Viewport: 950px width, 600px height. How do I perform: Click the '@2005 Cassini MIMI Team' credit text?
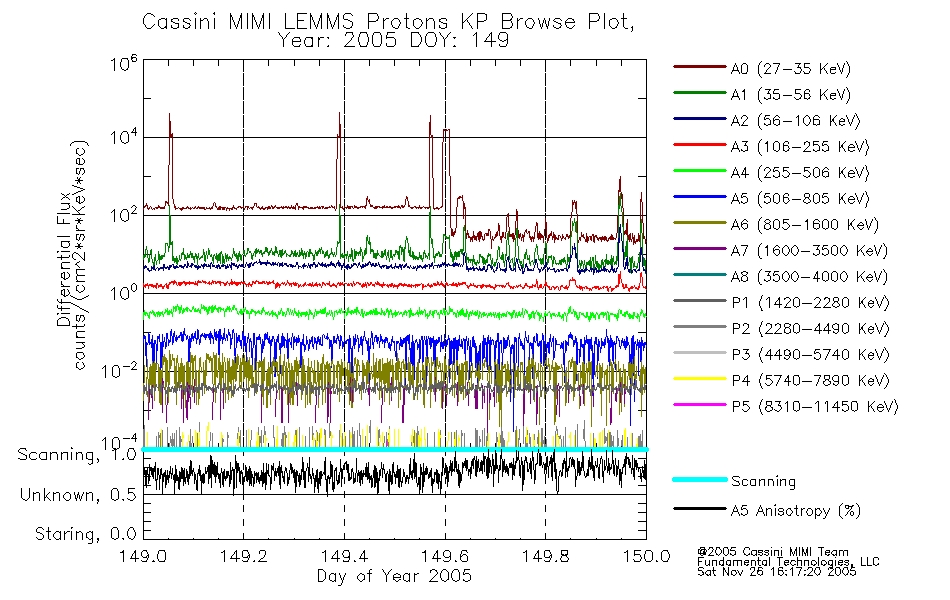(x=772, y=552)
